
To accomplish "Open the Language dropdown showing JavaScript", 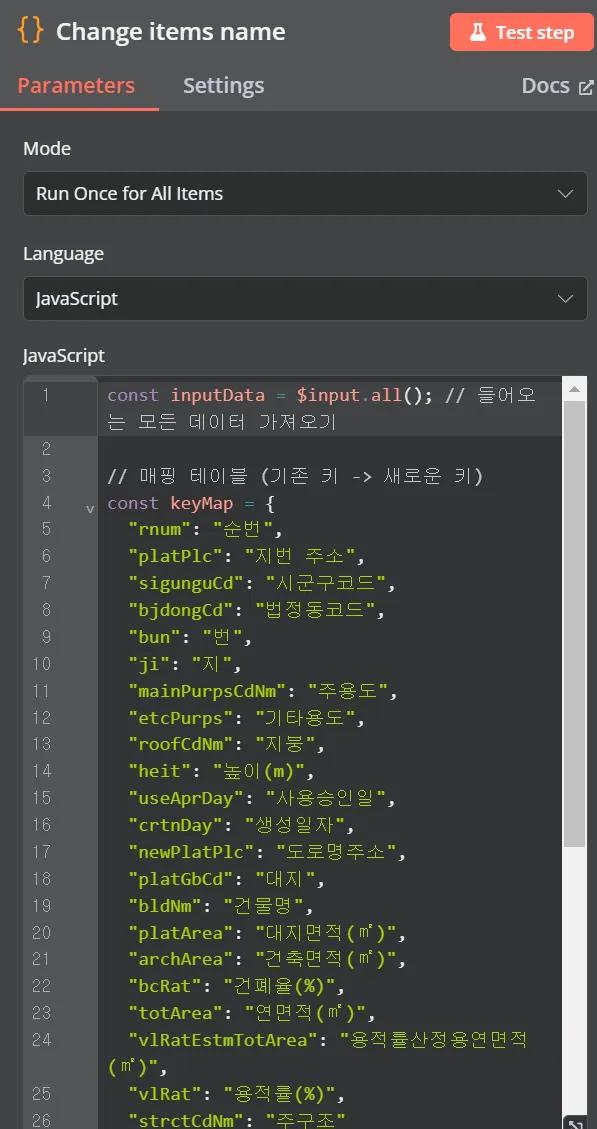I will coord(305,299).
